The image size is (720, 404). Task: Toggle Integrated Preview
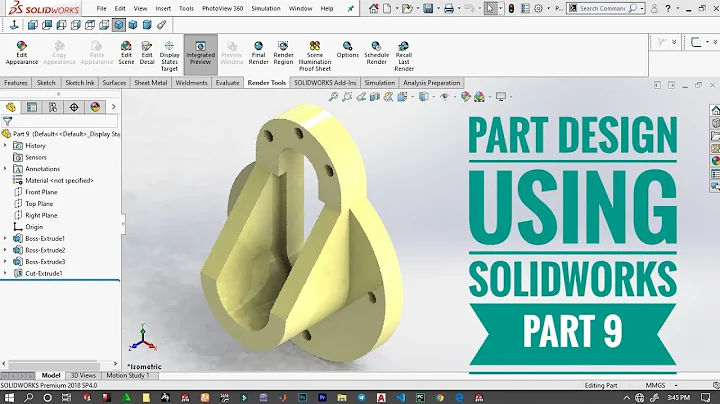[x=201, y=53]
